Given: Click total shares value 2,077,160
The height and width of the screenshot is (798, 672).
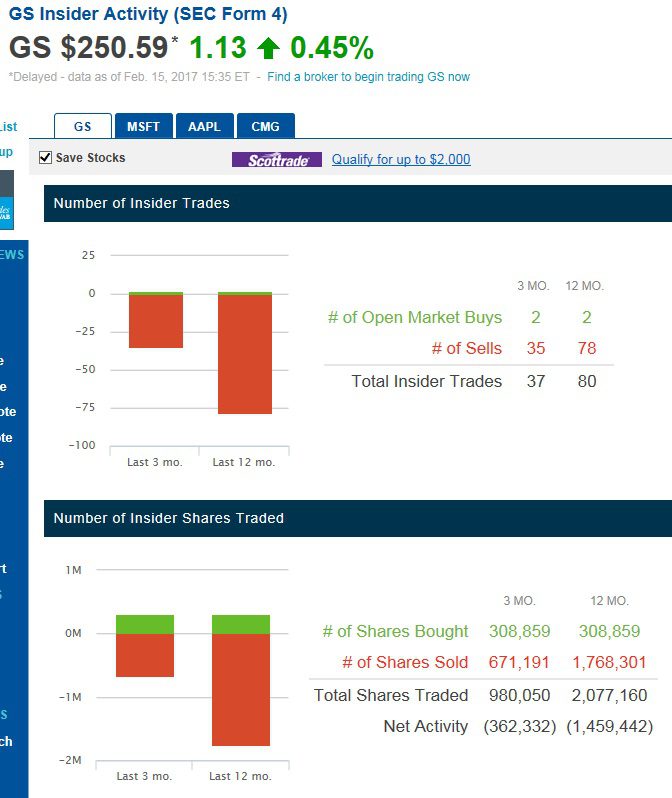Looking at the screenshot, I should click(609, 695).
